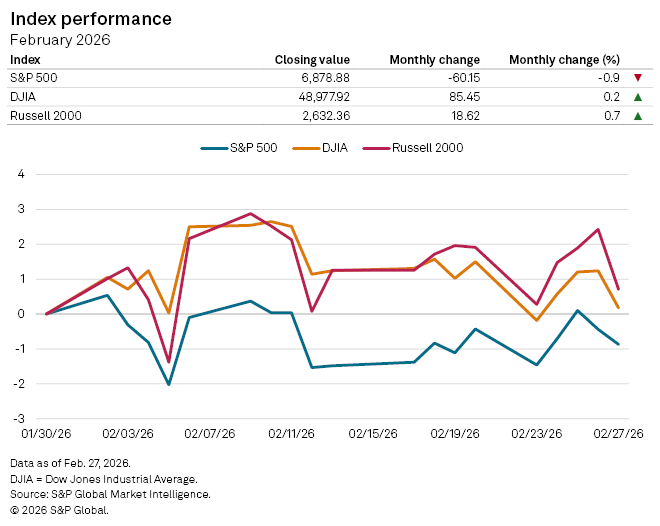Click the 02/11/26 x-axis date label

(292, 434)
